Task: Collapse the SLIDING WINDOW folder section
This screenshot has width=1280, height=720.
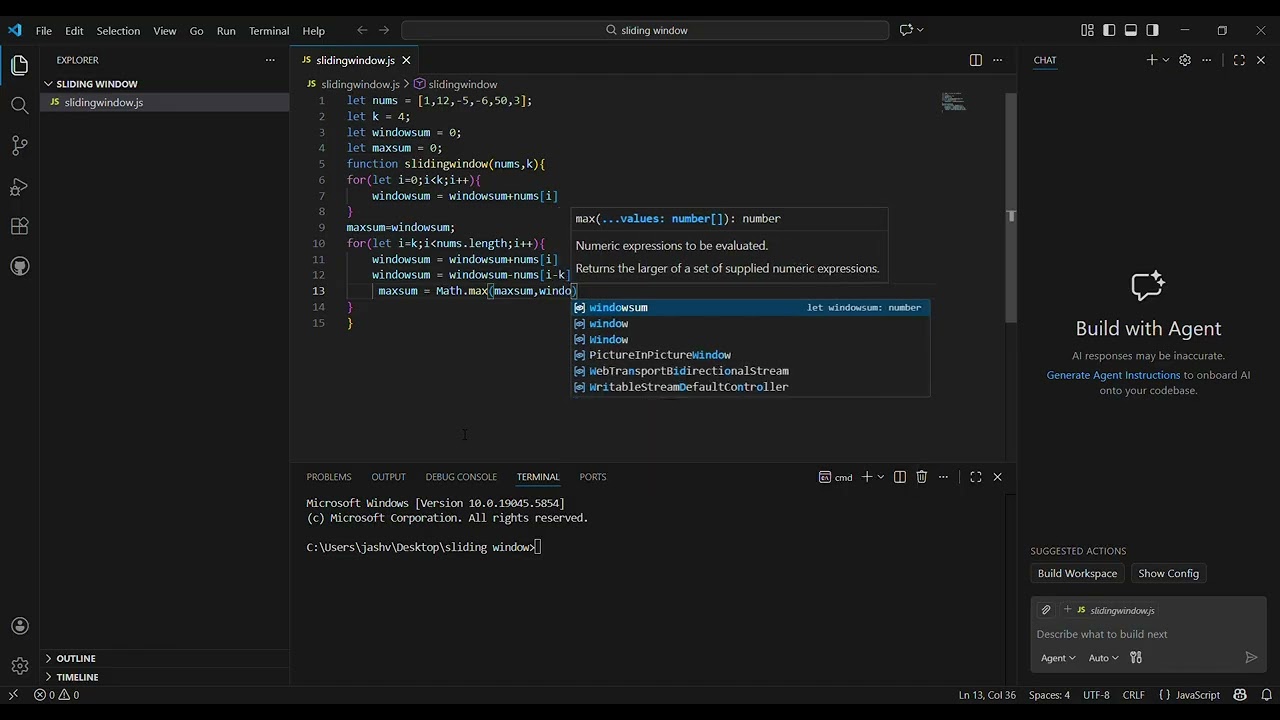Action: tap(164, 84)
